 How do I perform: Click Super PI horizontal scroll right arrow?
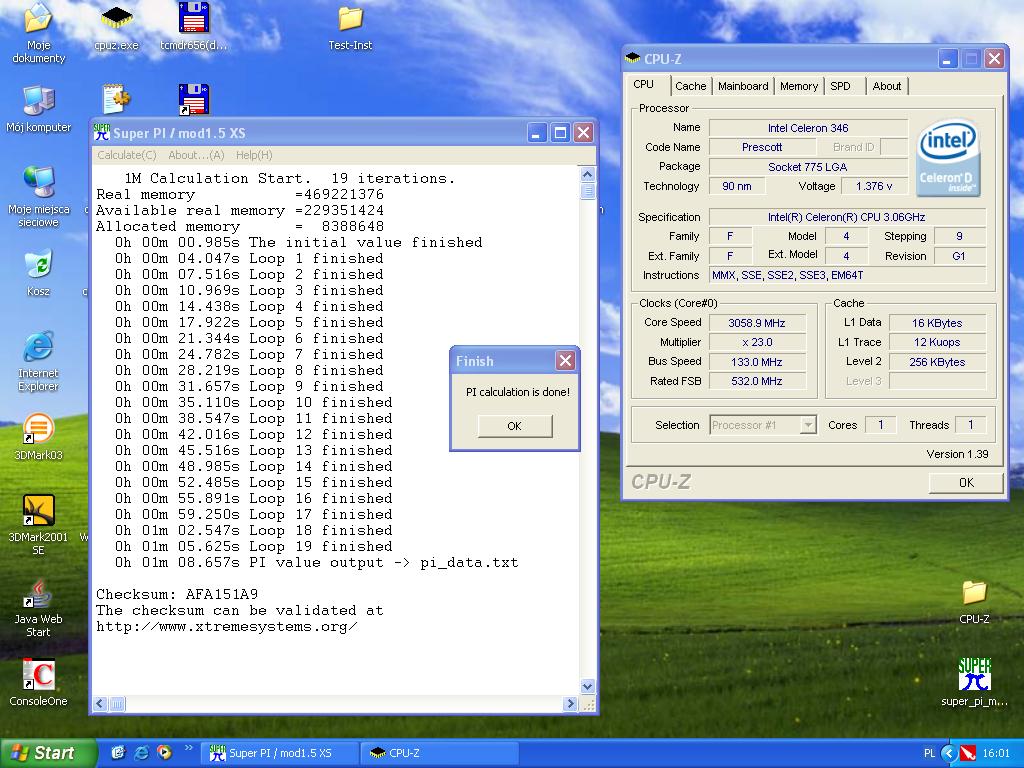(570, 704)
